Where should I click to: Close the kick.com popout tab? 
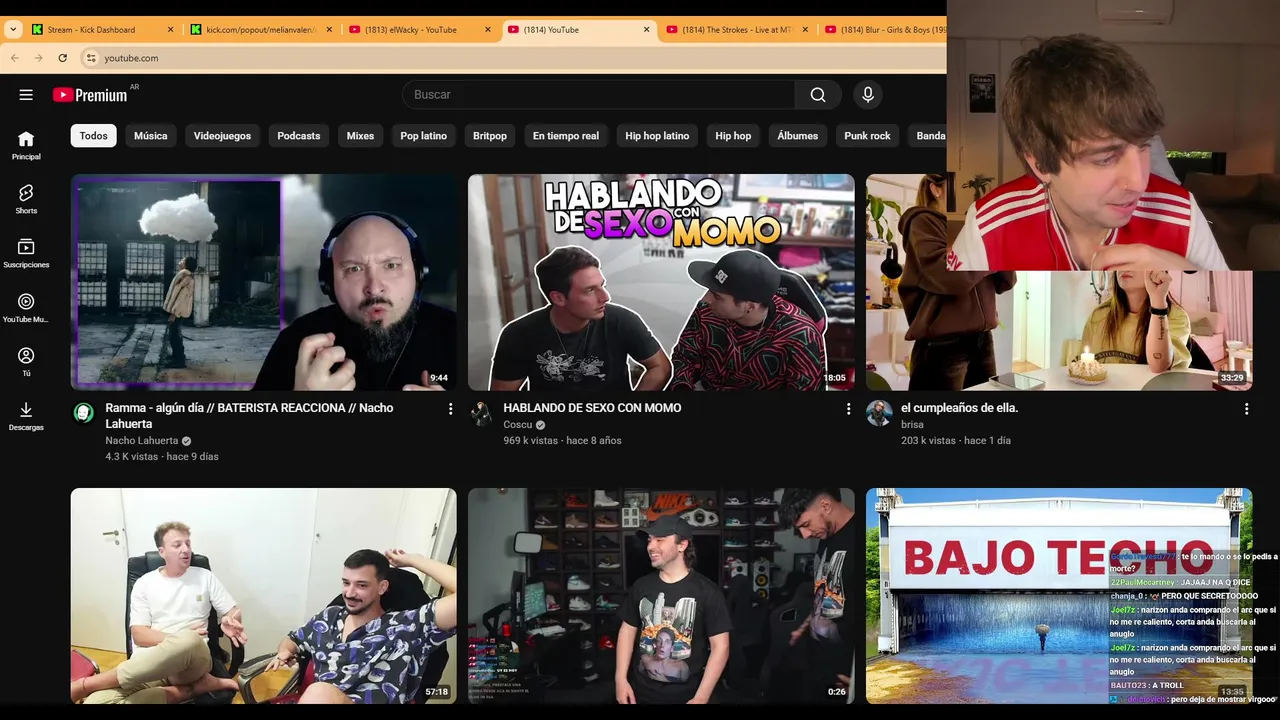point(329,30)
